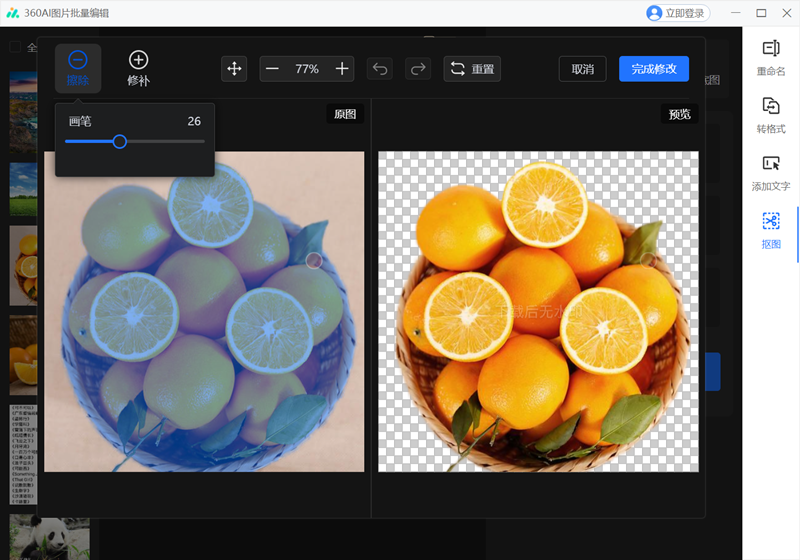Screen dimensions: 800x560
Task: Toggle the select-all checkbox at top left
Action: point(15,47)
